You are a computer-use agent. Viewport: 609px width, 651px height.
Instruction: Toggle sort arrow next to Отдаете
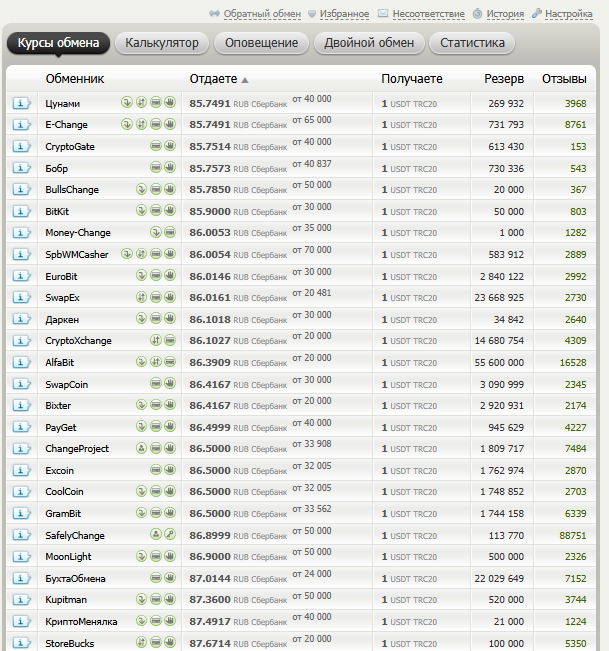pos(245,80)
